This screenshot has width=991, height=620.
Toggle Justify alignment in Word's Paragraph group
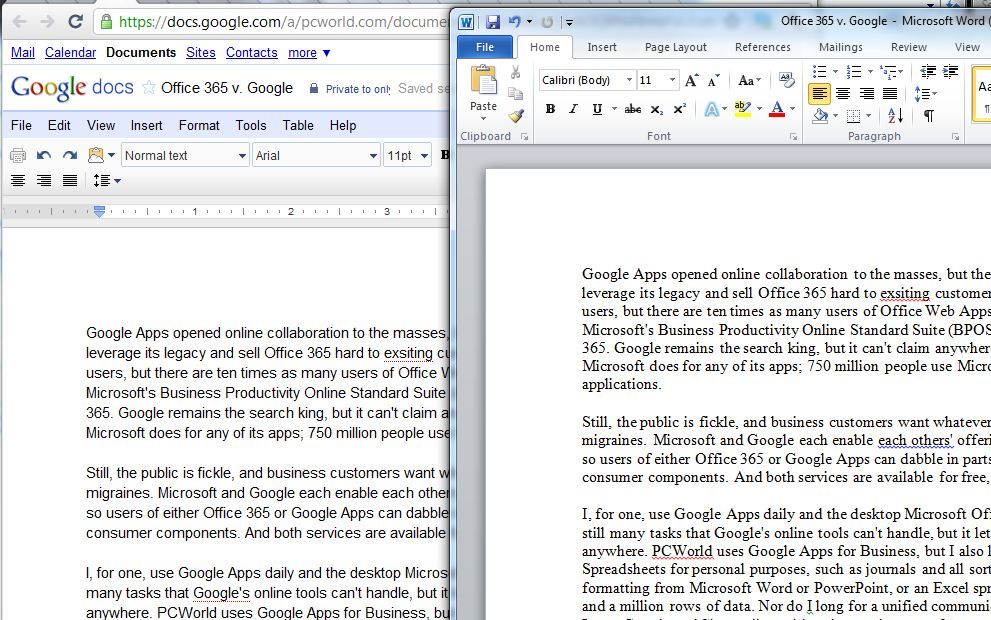tap(890, 94)
